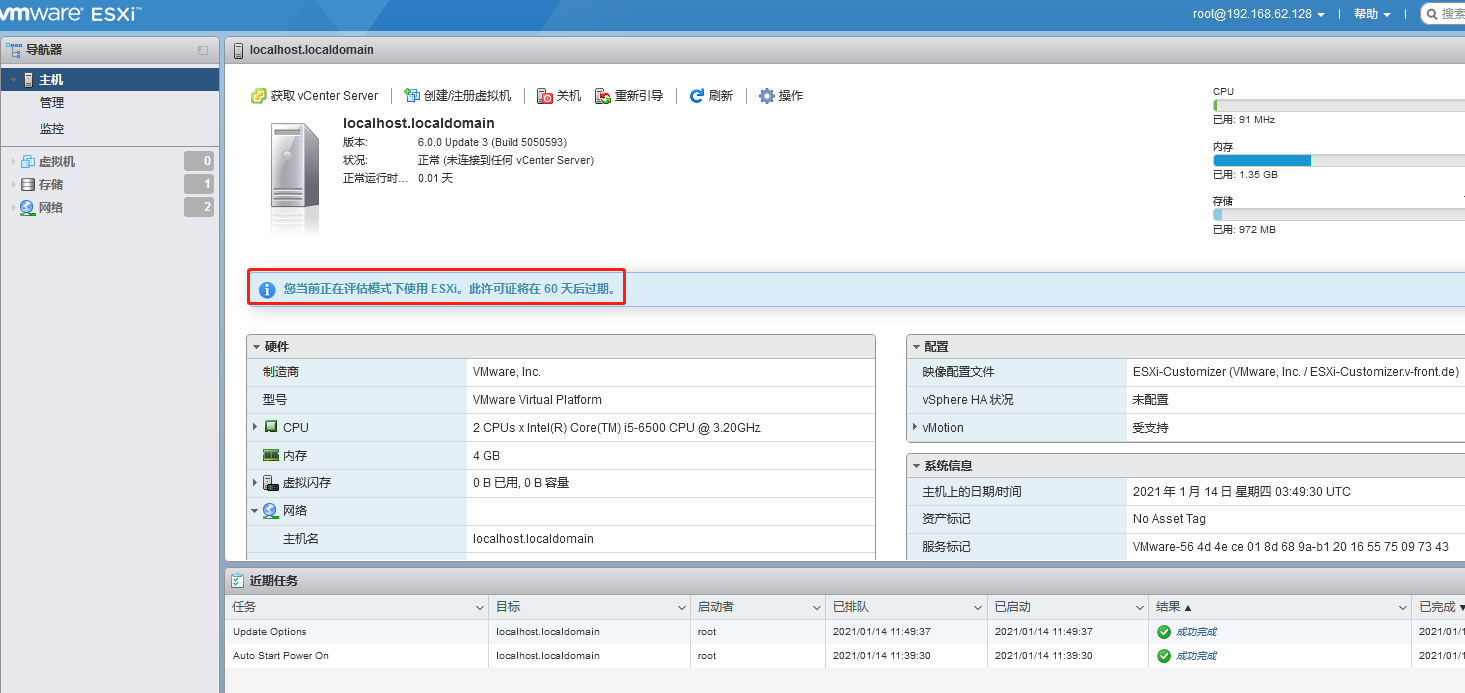This screenshot has height=693, width=1465.
Task: Click the Get vCenter Server icon
Action: [x=258, y=96]
